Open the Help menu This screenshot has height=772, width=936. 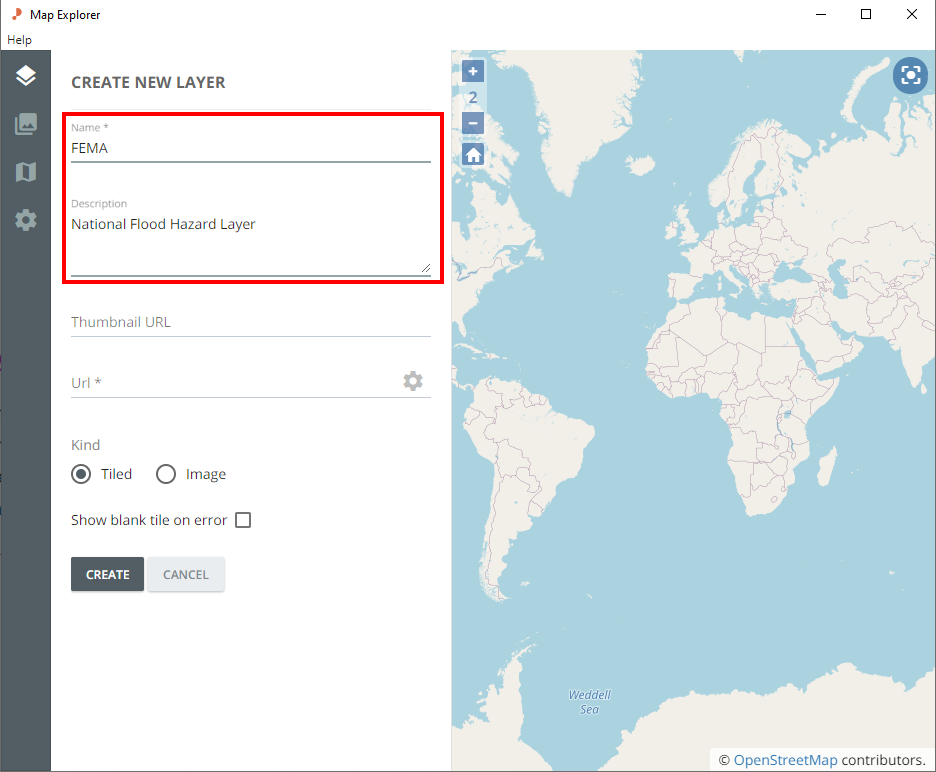pyautogui.click(x=19, y=40)
